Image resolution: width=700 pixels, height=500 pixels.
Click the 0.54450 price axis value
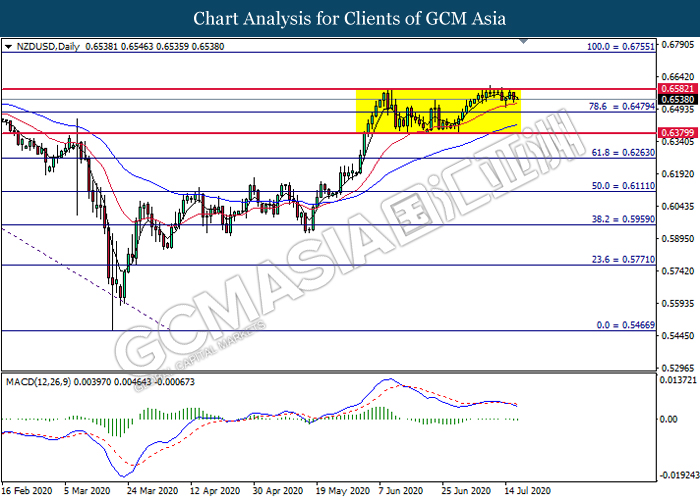click(x=678, y=336)
